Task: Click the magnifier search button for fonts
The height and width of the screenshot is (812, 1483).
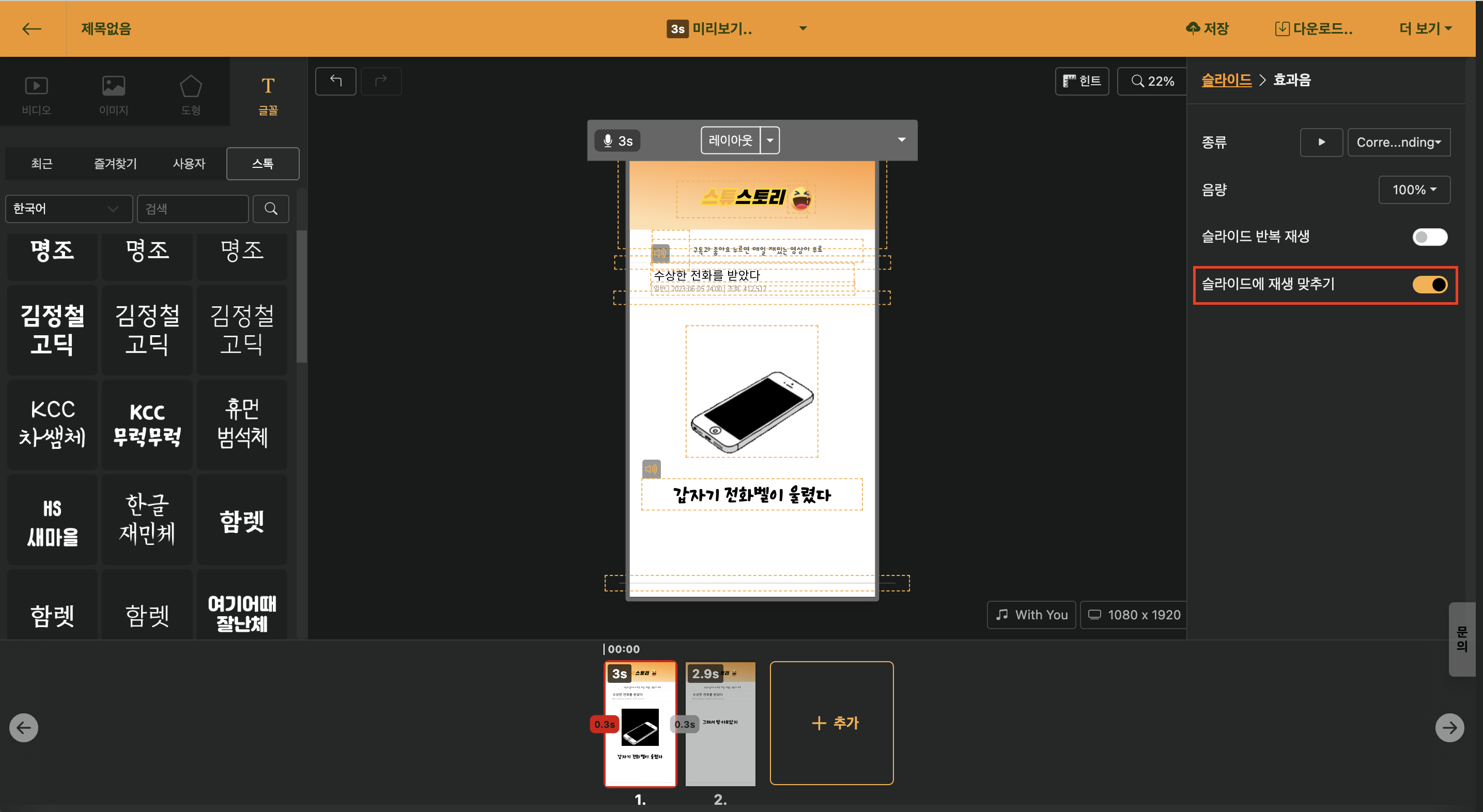Action: [x=271, y=208]
